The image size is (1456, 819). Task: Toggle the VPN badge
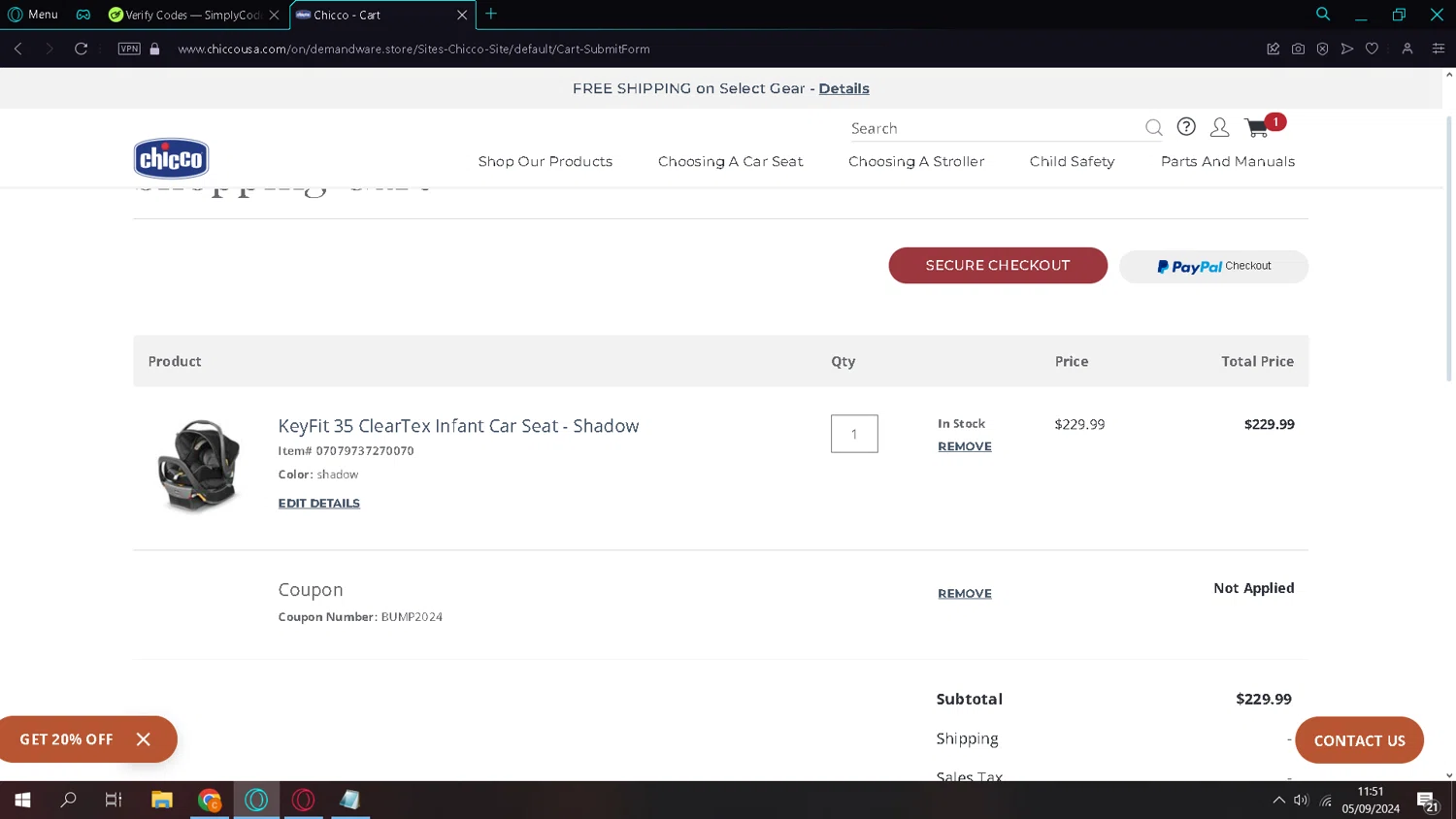pyautogui.click(x=129, y=49)
